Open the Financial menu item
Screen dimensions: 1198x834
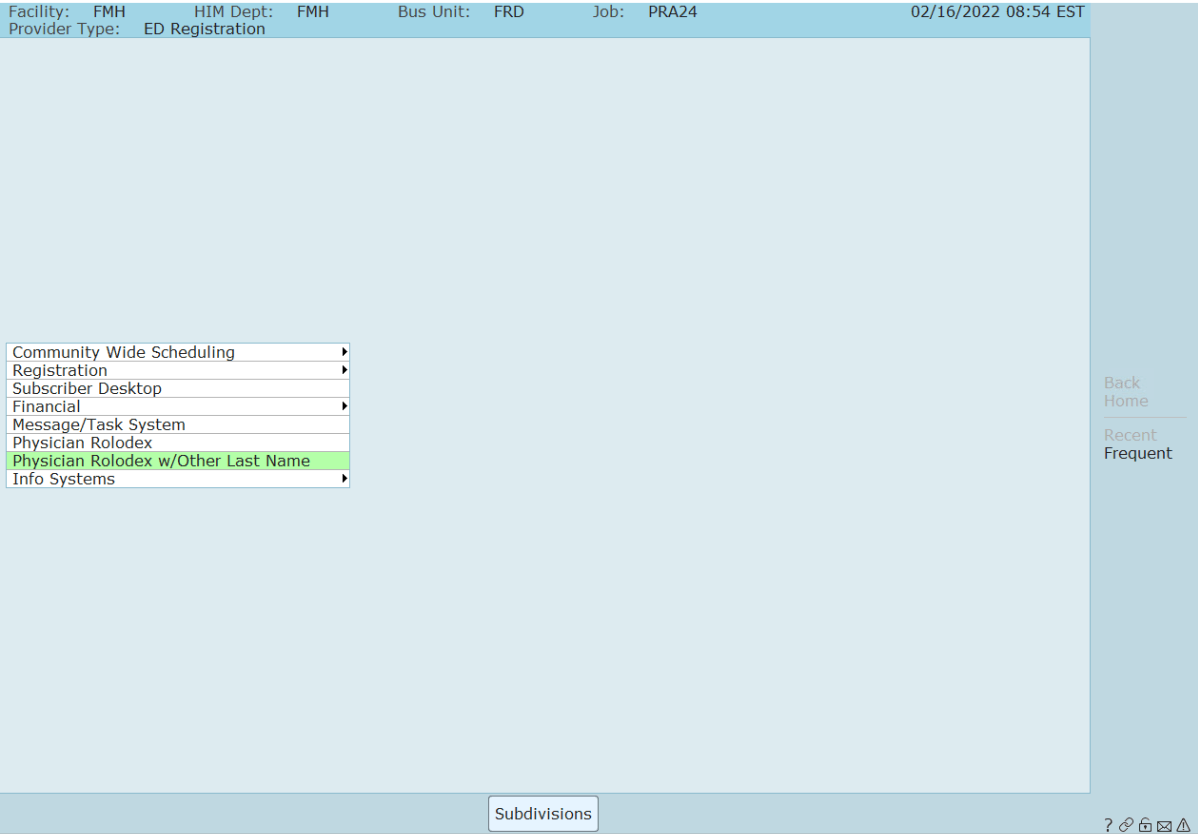[178, 406]
